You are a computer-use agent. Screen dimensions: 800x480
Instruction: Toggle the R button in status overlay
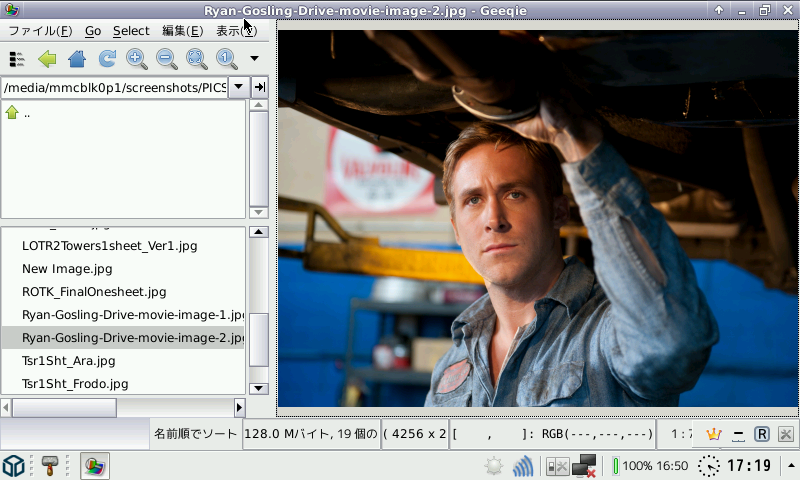coord(762,434)
